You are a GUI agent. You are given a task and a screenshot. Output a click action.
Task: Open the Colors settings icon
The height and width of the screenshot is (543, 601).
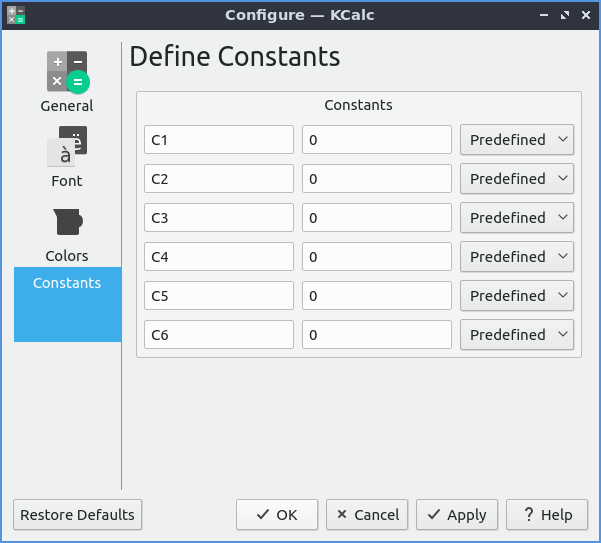tap(67, 223)
